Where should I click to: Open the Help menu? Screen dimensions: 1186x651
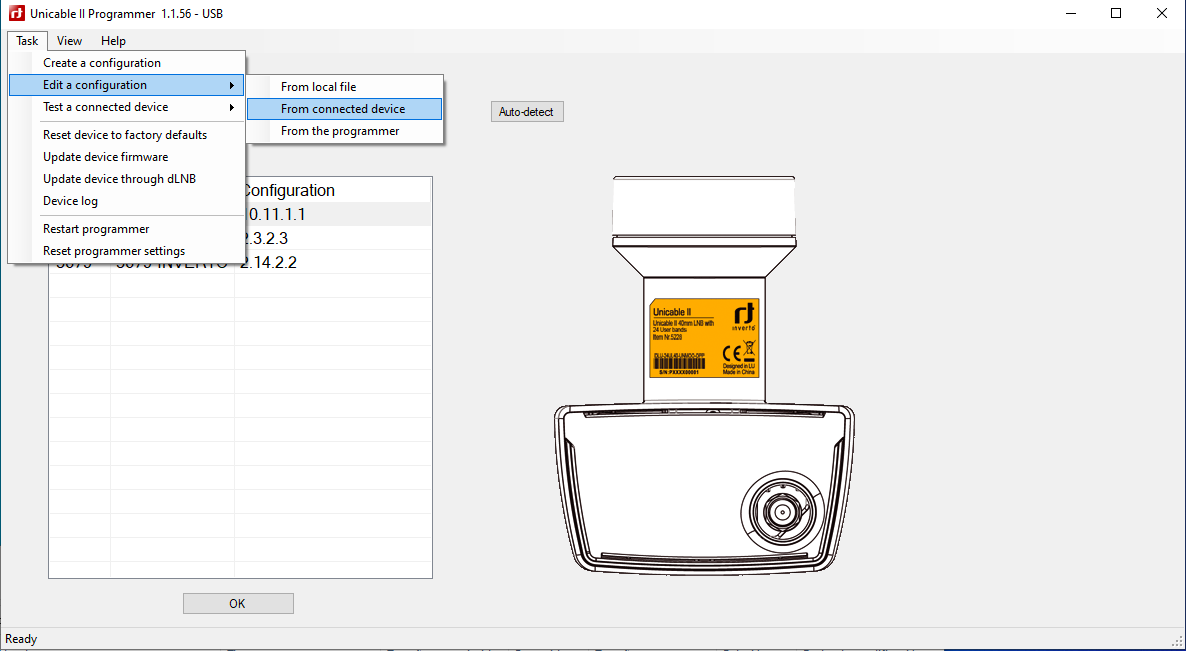[113, 41]
